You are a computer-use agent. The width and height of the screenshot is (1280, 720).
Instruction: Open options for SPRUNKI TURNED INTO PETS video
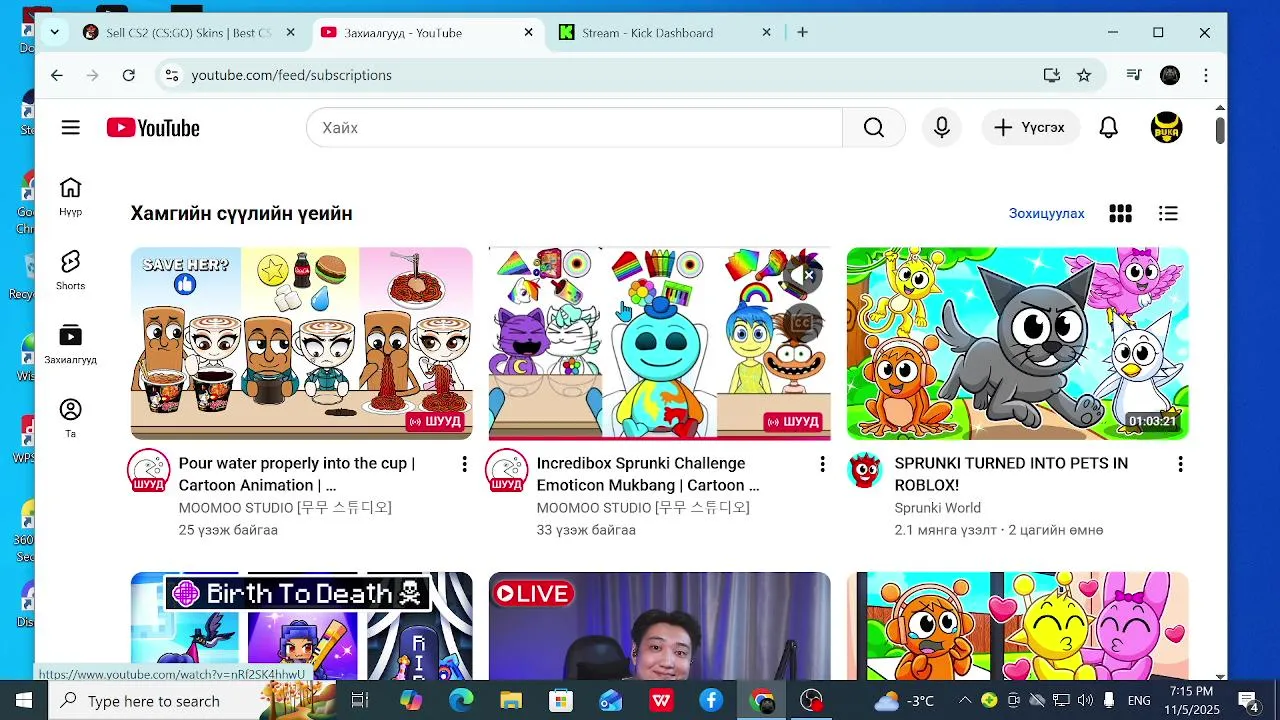(1180, 464)
